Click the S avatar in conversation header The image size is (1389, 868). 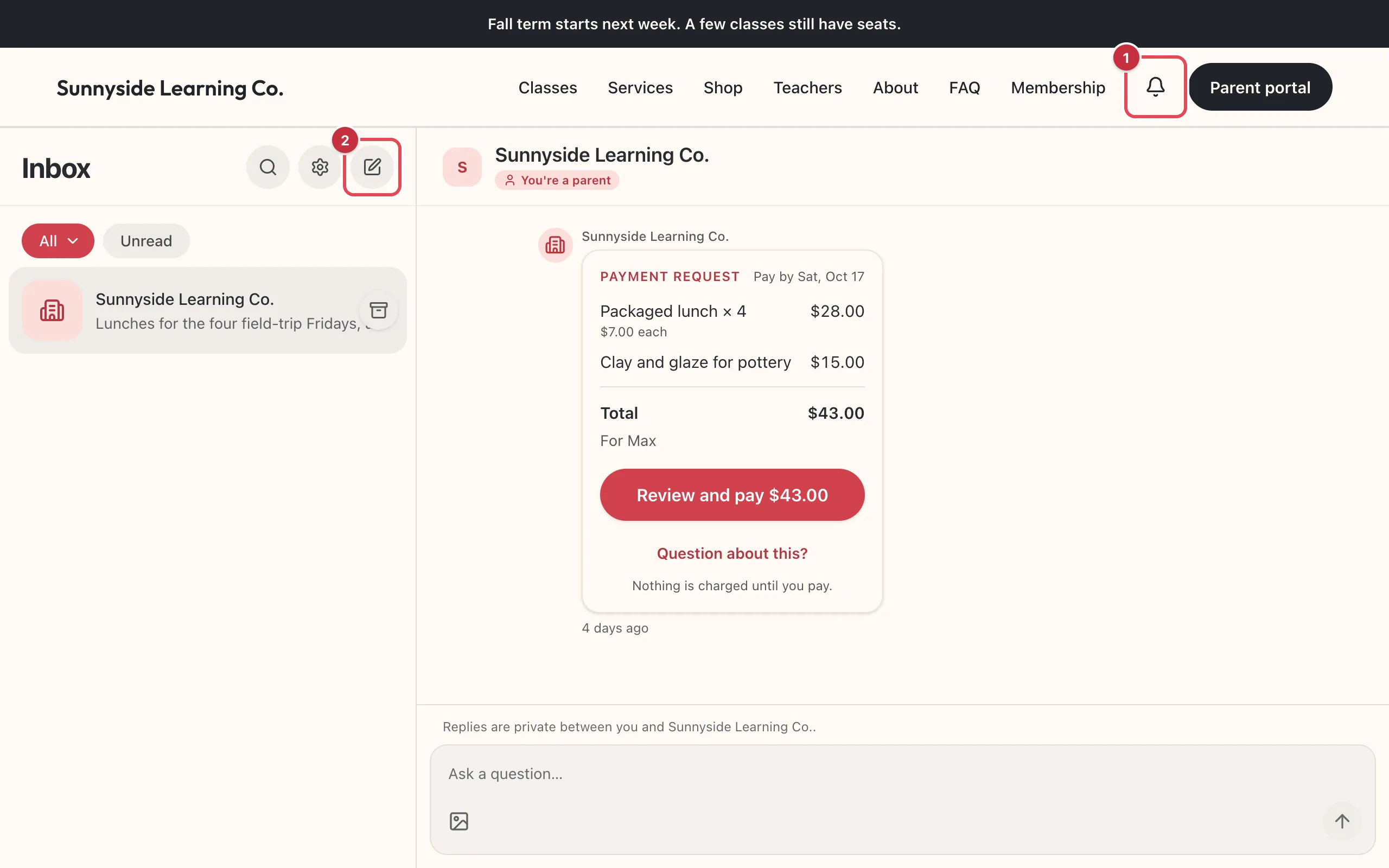tap(462, 167)
